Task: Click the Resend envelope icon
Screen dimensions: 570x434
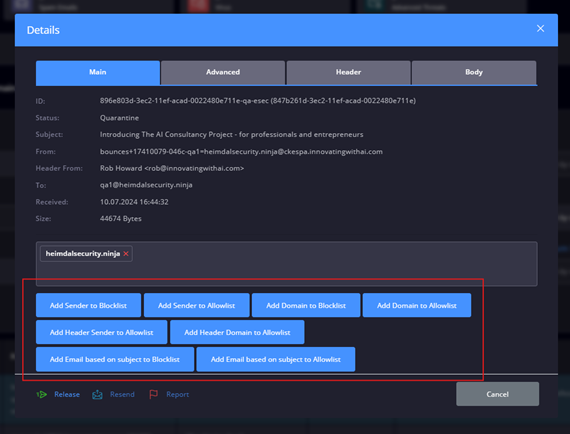Action: tap(97, 394)
